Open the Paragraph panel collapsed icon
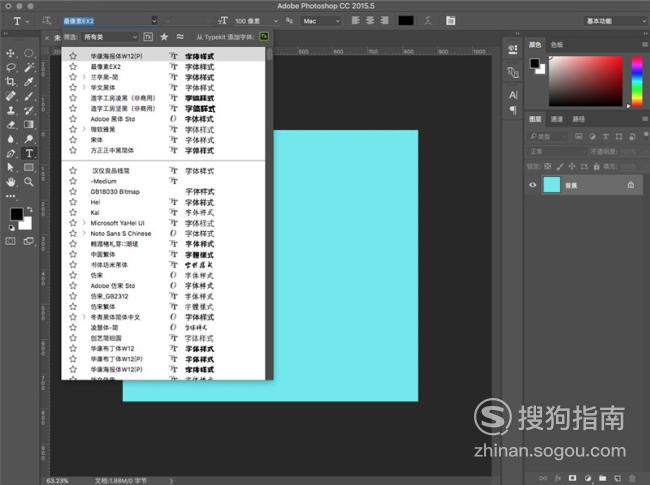Image resolution: width=650 pixels, height=485 pixels. (513, 110)
